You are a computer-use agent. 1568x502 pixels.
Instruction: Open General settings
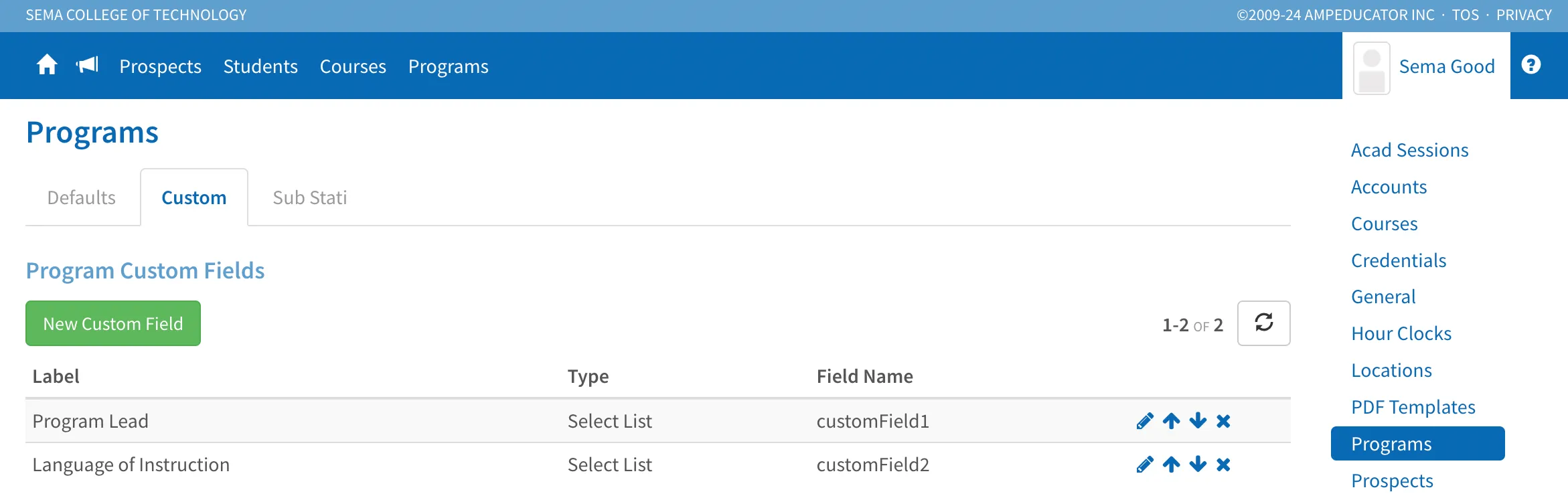click(1383, 297)
